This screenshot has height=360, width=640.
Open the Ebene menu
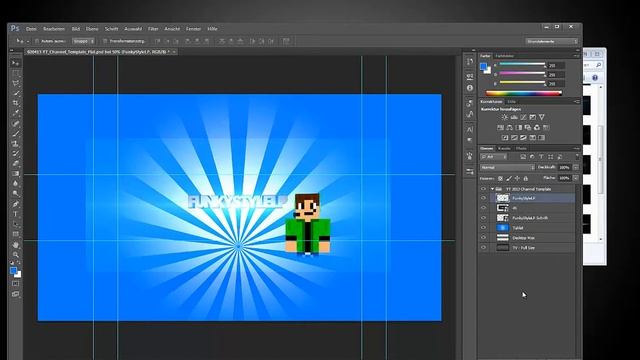pos(92,29)
